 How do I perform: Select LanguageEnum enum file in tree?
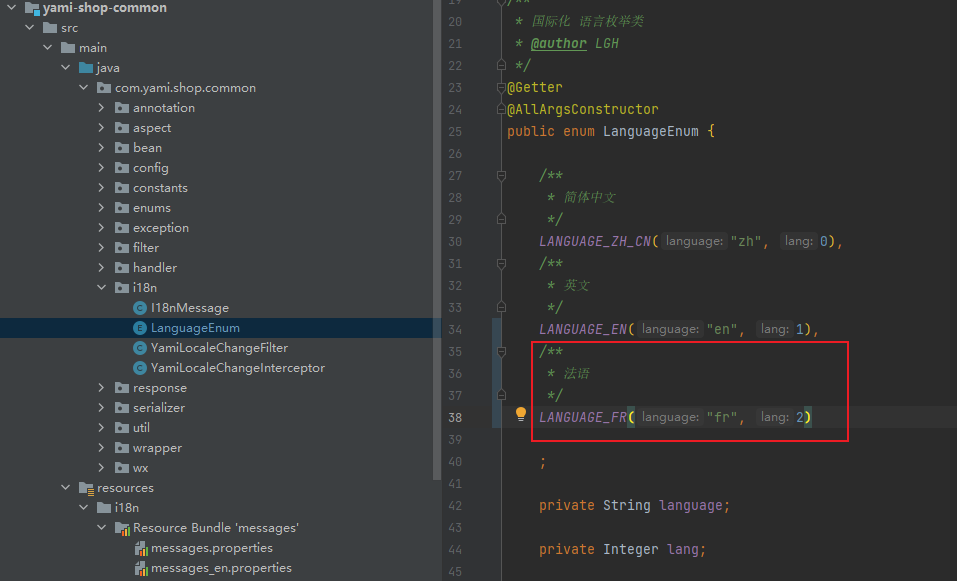click(x=195, y=328)
